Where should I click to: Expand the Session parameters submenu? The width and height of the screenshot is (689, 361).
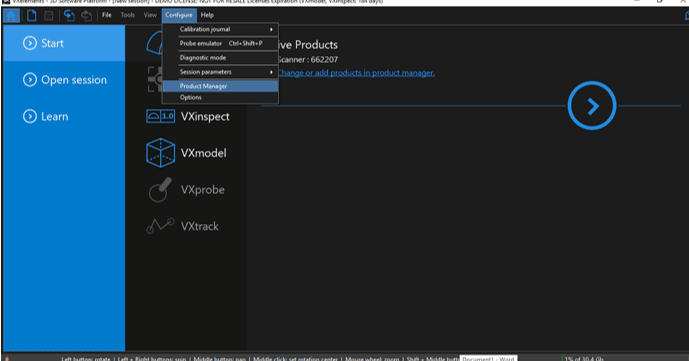click(x=221, y=72)
